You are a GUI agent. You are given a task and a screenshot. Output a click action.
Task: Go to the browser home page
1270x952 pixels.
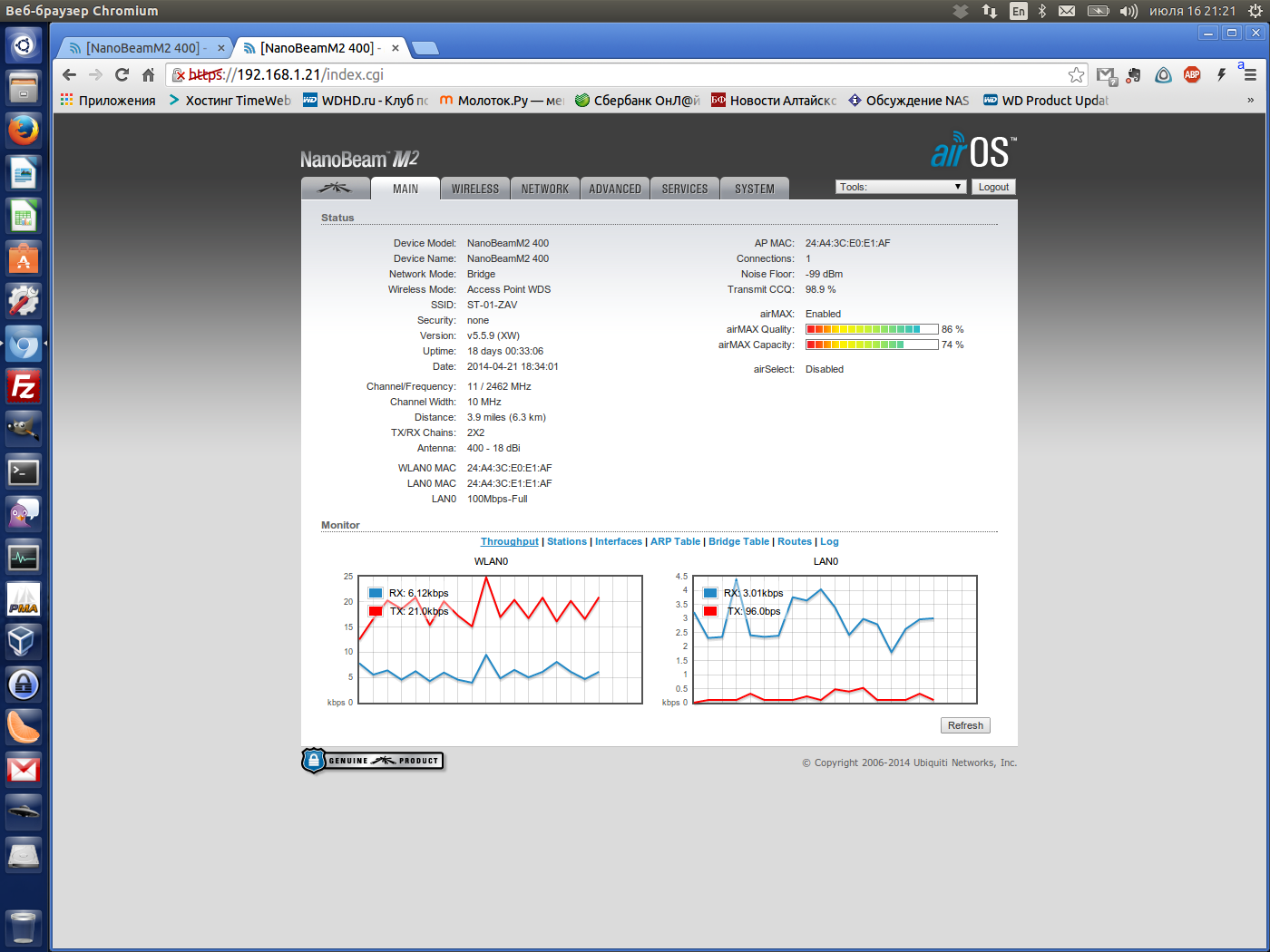(148, 74)
